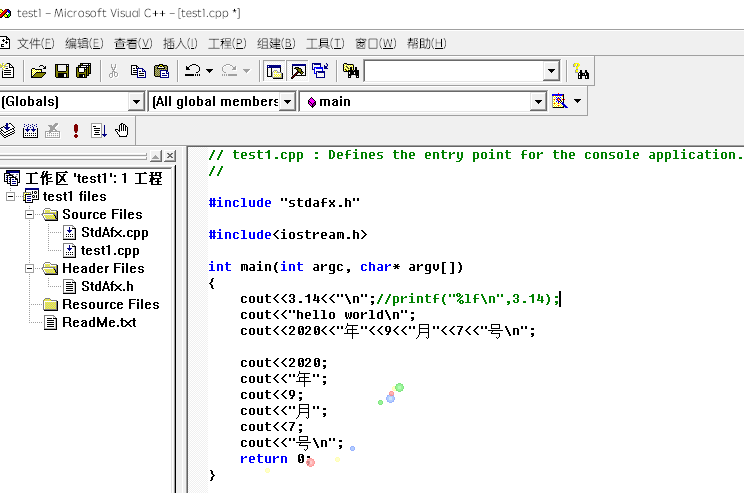Click the Search help binoculars icon
The height and width of the screenshot is (493, 744).
point(581,71)
